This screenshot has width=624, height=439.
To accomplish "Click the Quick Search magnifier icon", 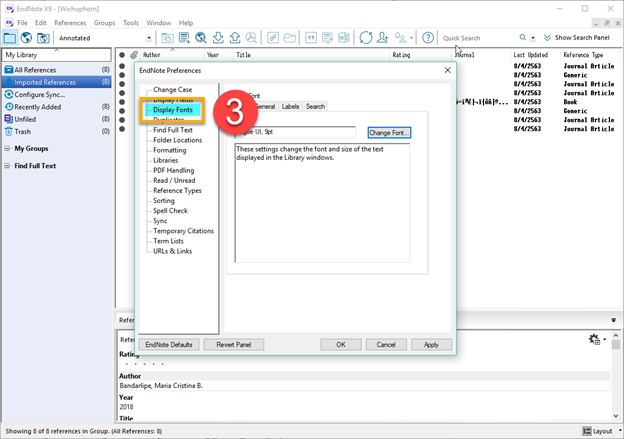I will pos(521,38).
